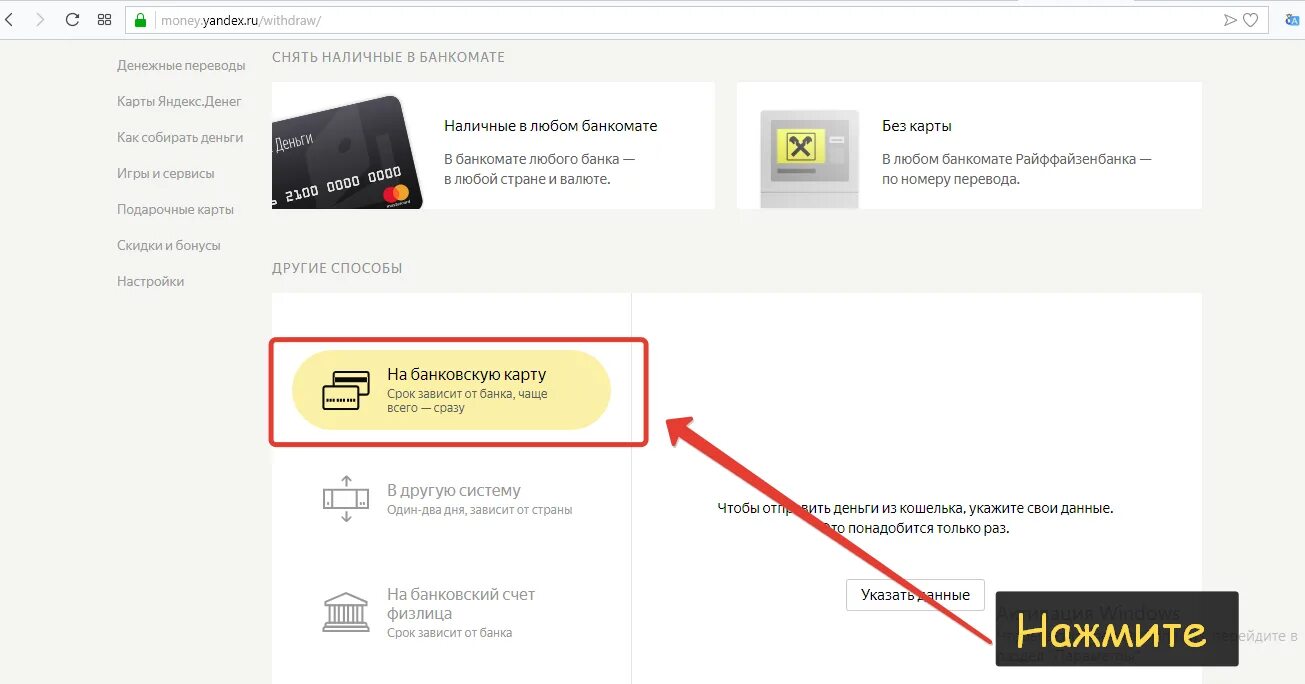Open Как собирать деньги in sidebar

[x=180, y=138]
